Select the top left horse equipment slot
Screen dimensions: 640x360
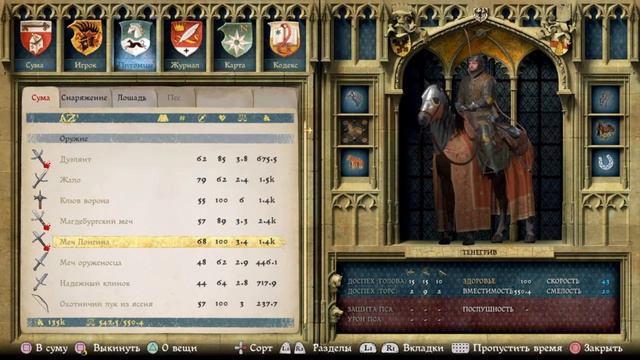[354, 98]
